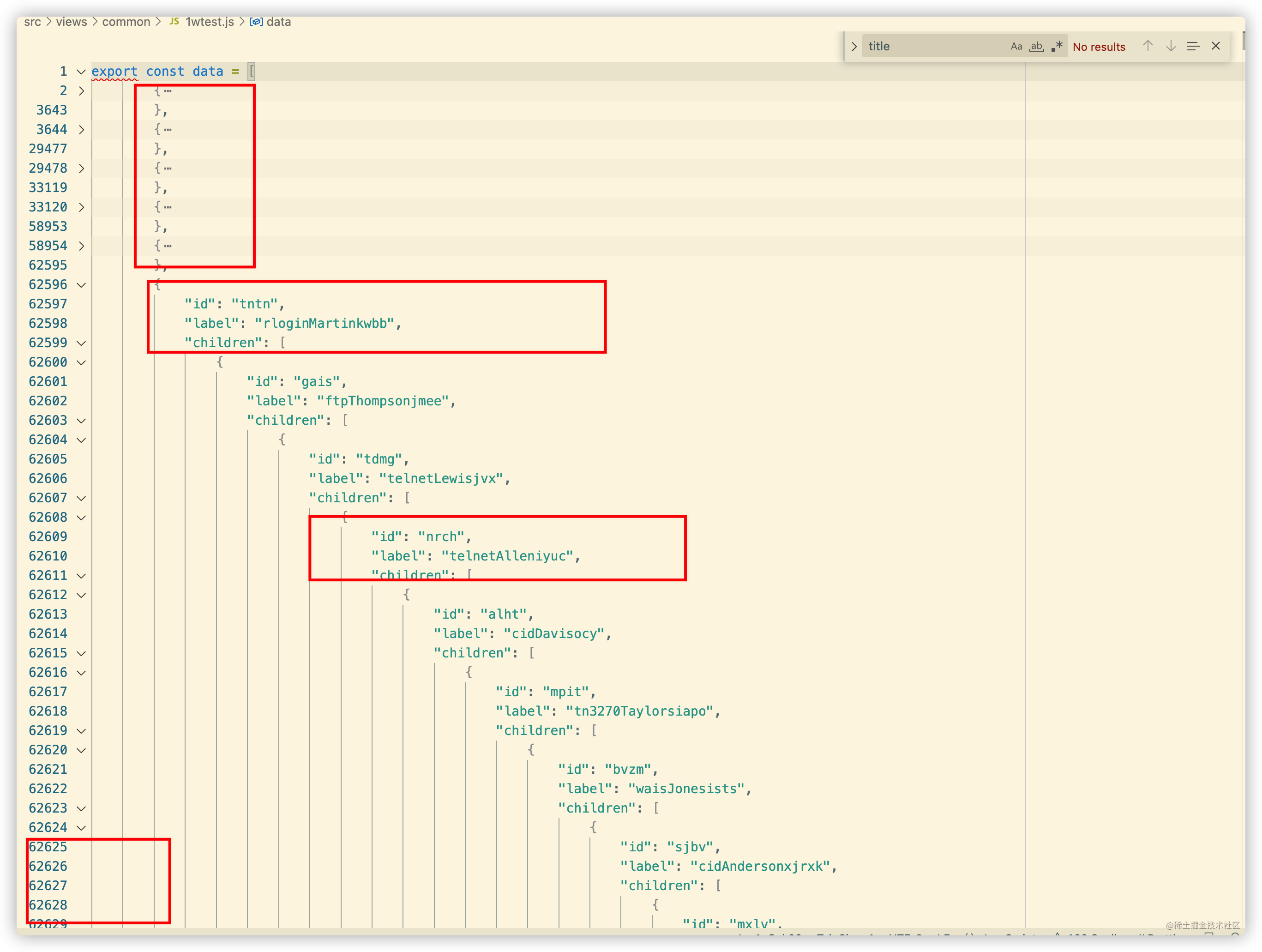Toggle Match Case in find widget
This screenshot has height=952, width=1262.
[1016, 46]
